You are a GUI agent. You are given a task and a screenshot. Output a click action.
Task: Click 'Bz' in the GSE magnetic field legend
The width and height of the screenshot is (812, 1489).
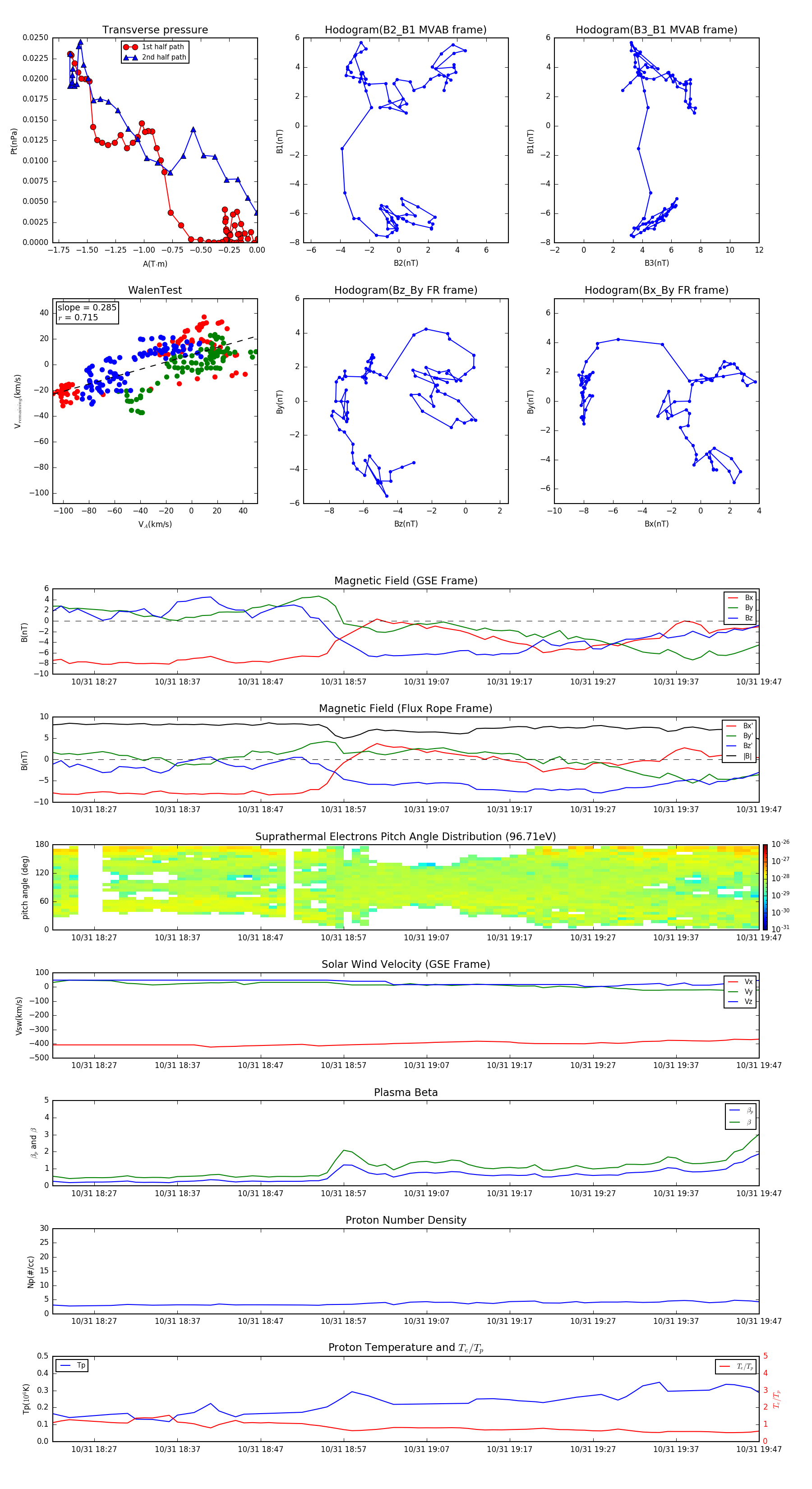pos(748,618)
